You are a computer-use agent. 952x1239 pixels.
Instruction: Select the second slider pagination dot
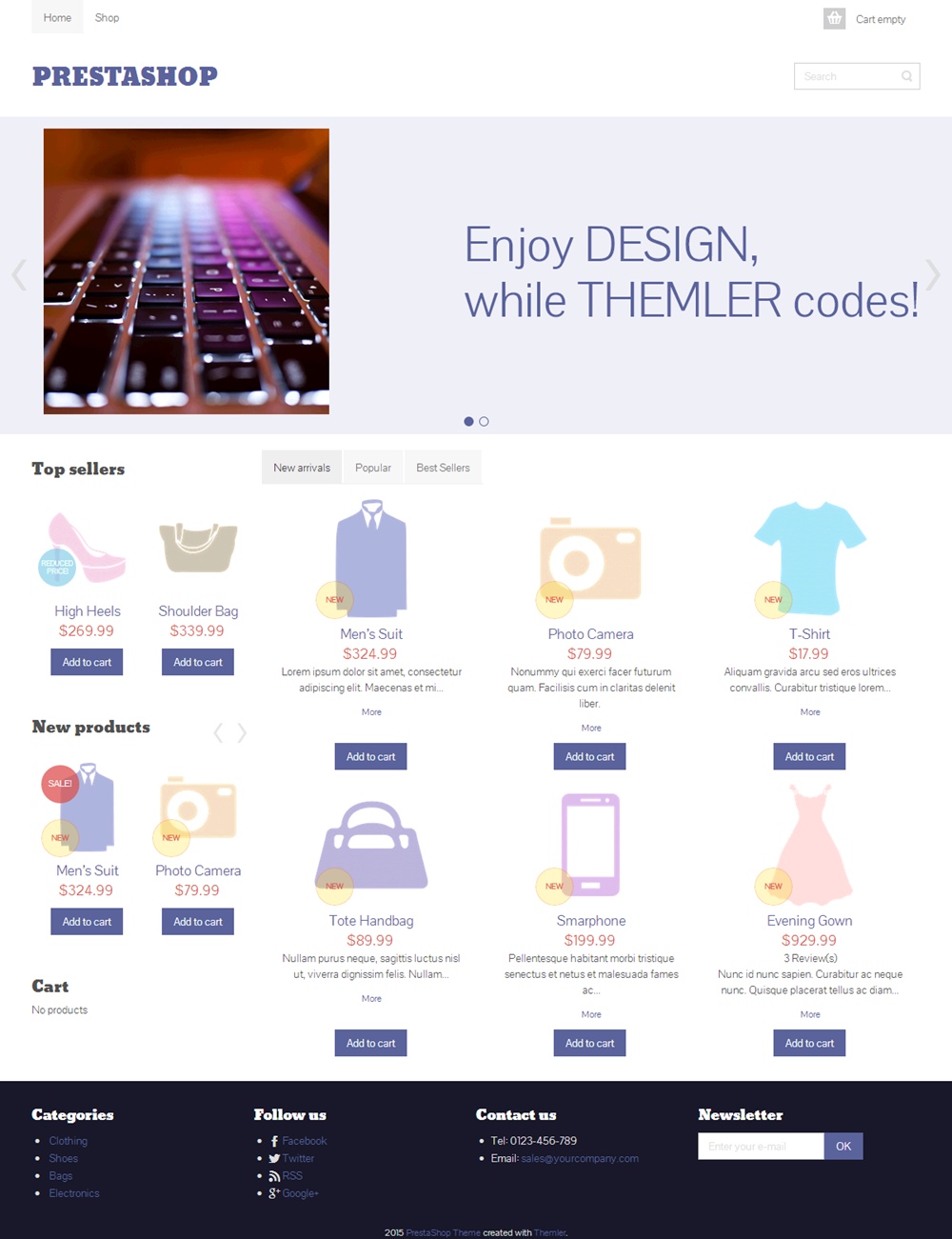click(x=484, y=421)
